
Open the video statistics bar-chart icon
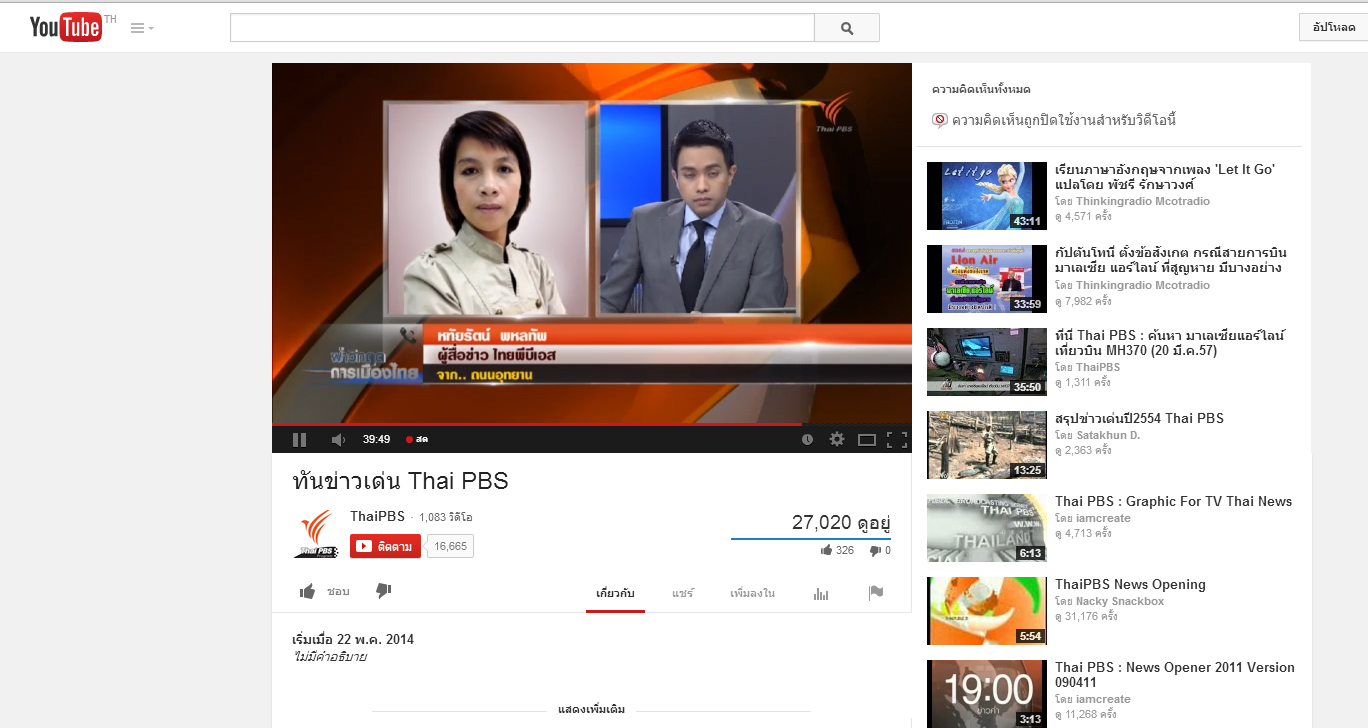tap(821, 593)
